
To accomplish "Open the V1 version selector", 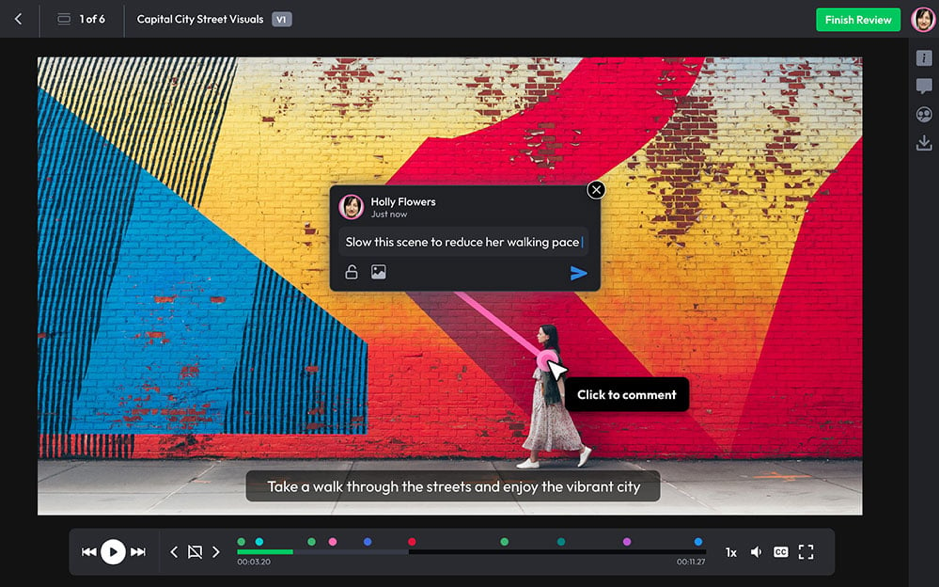I will [280, 19].
